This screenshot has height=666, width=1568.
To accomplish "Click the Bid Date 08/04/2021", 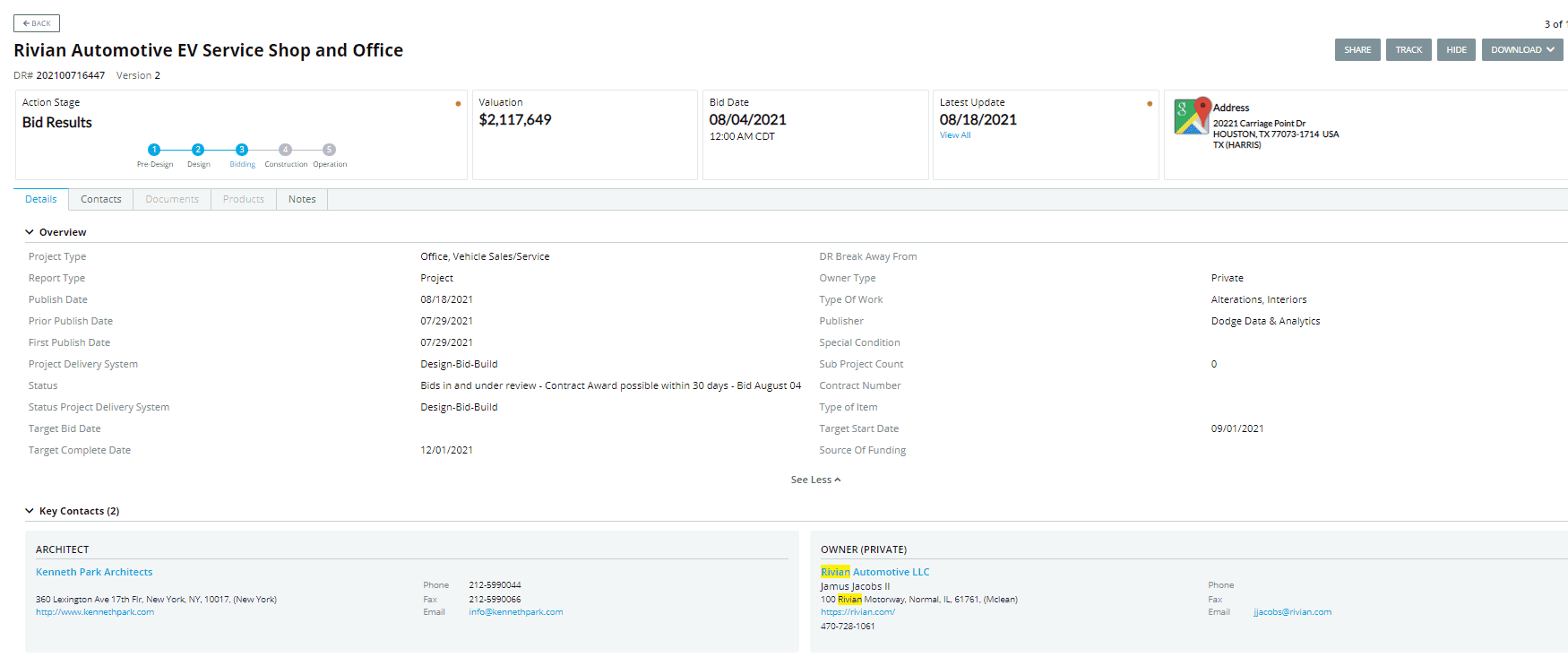I will click(x=748, y=120).
